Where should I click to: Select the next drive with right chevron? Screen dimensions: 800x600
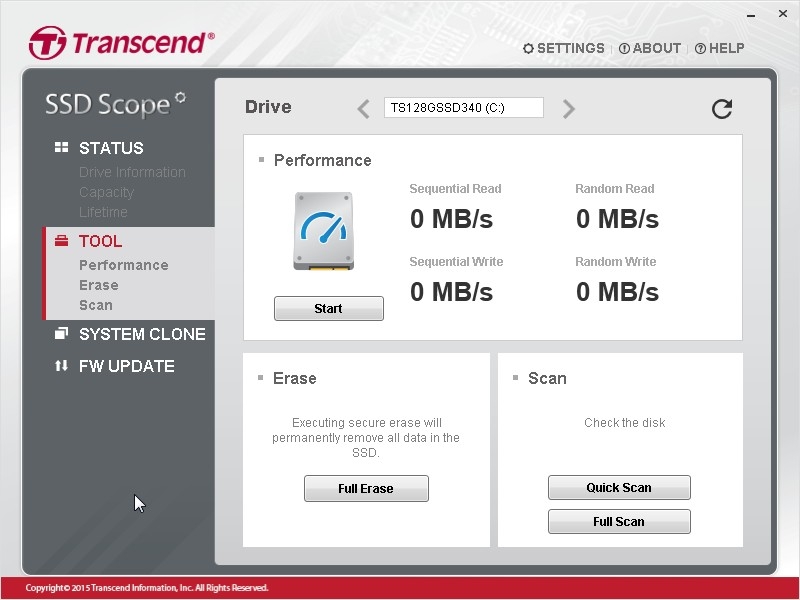pyautogui.click(x=568, y=109)
